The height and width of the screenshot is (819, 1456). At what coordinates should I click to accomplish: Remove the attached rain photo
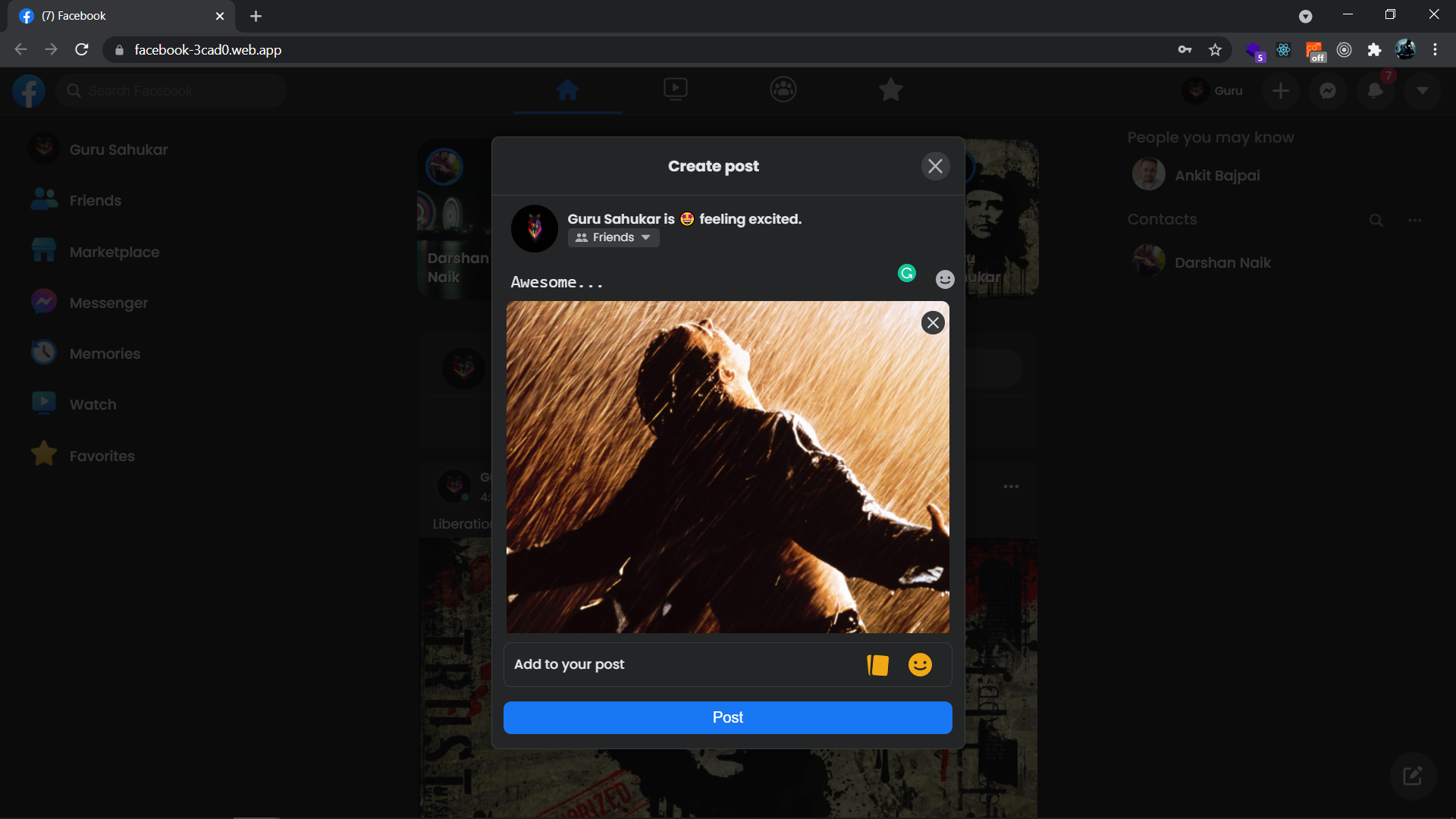933,323
